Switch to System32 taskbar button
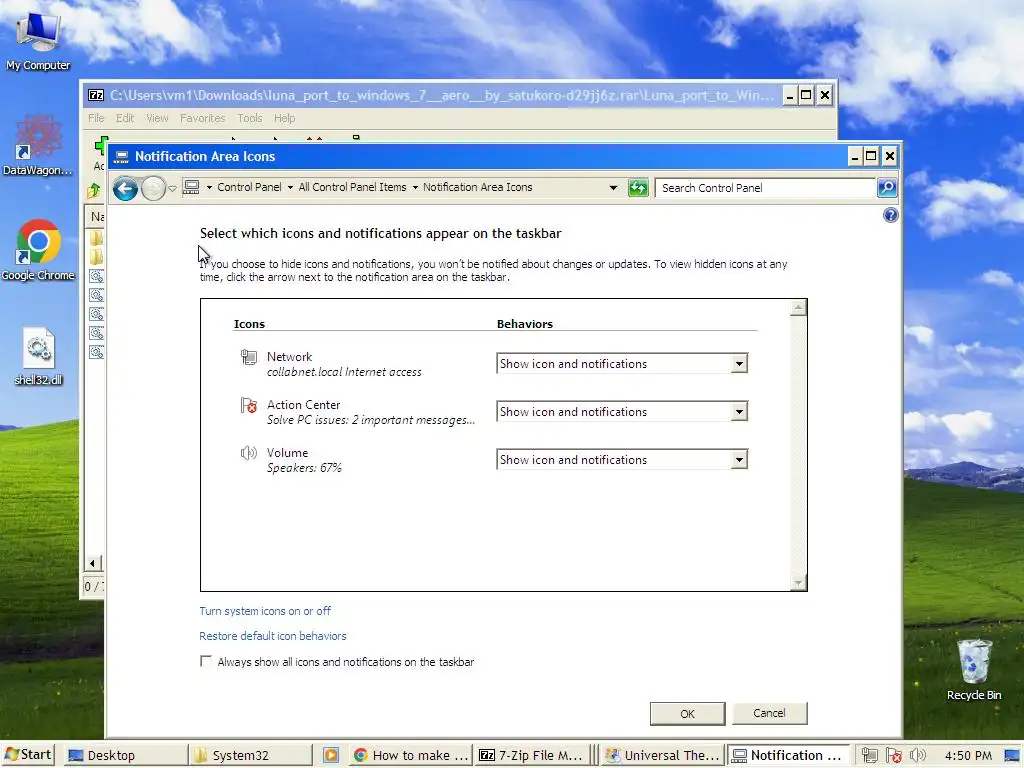Image resolution: width=1024 pixels, height=768 pixels. pos(250,756)
